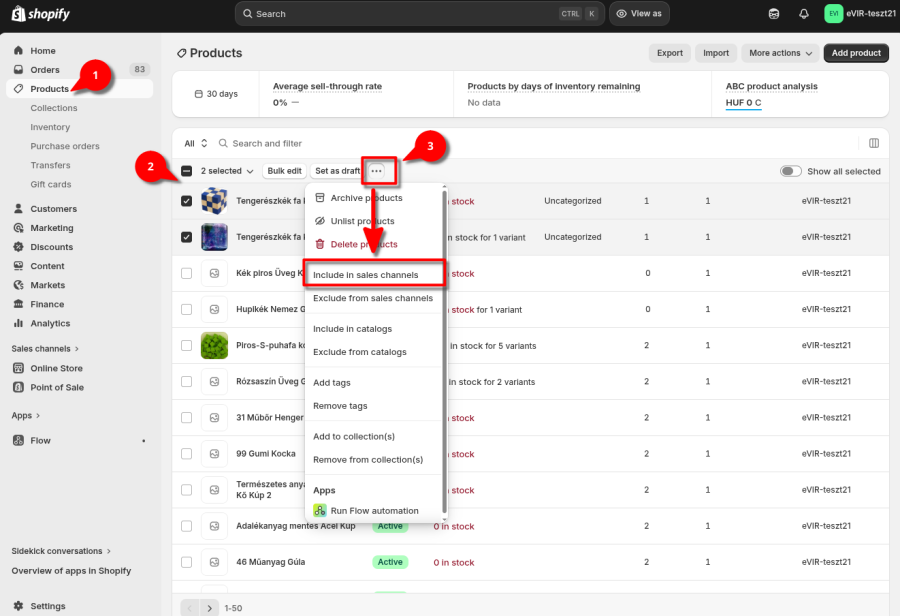Click the scrollbar of the bulk actions menu

click(444, 350)
